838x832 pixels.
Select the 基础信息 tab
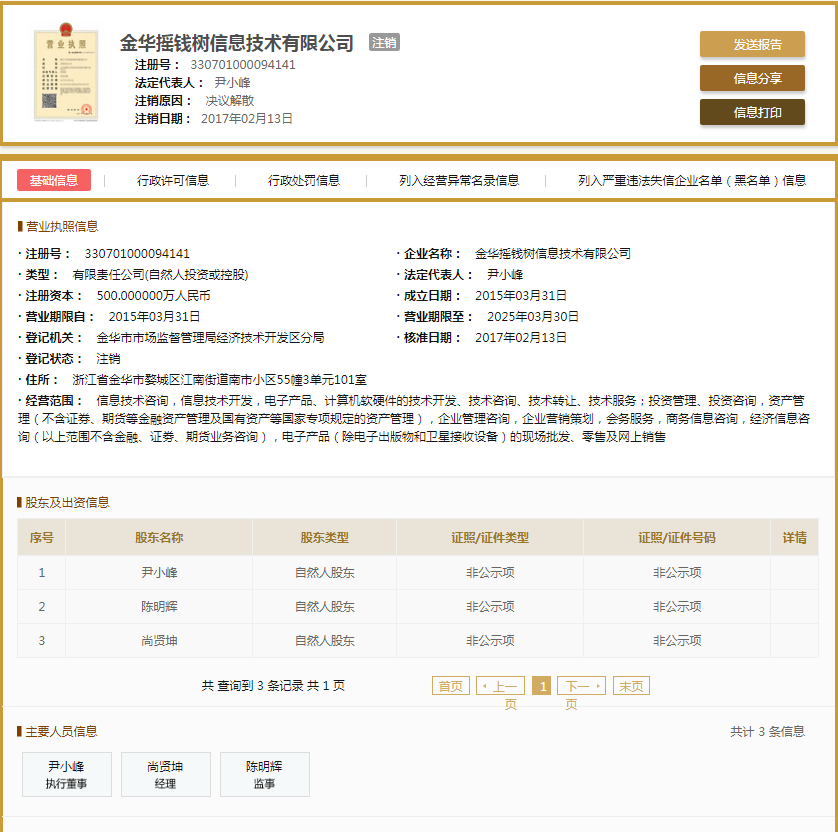[x=54, y=180]
